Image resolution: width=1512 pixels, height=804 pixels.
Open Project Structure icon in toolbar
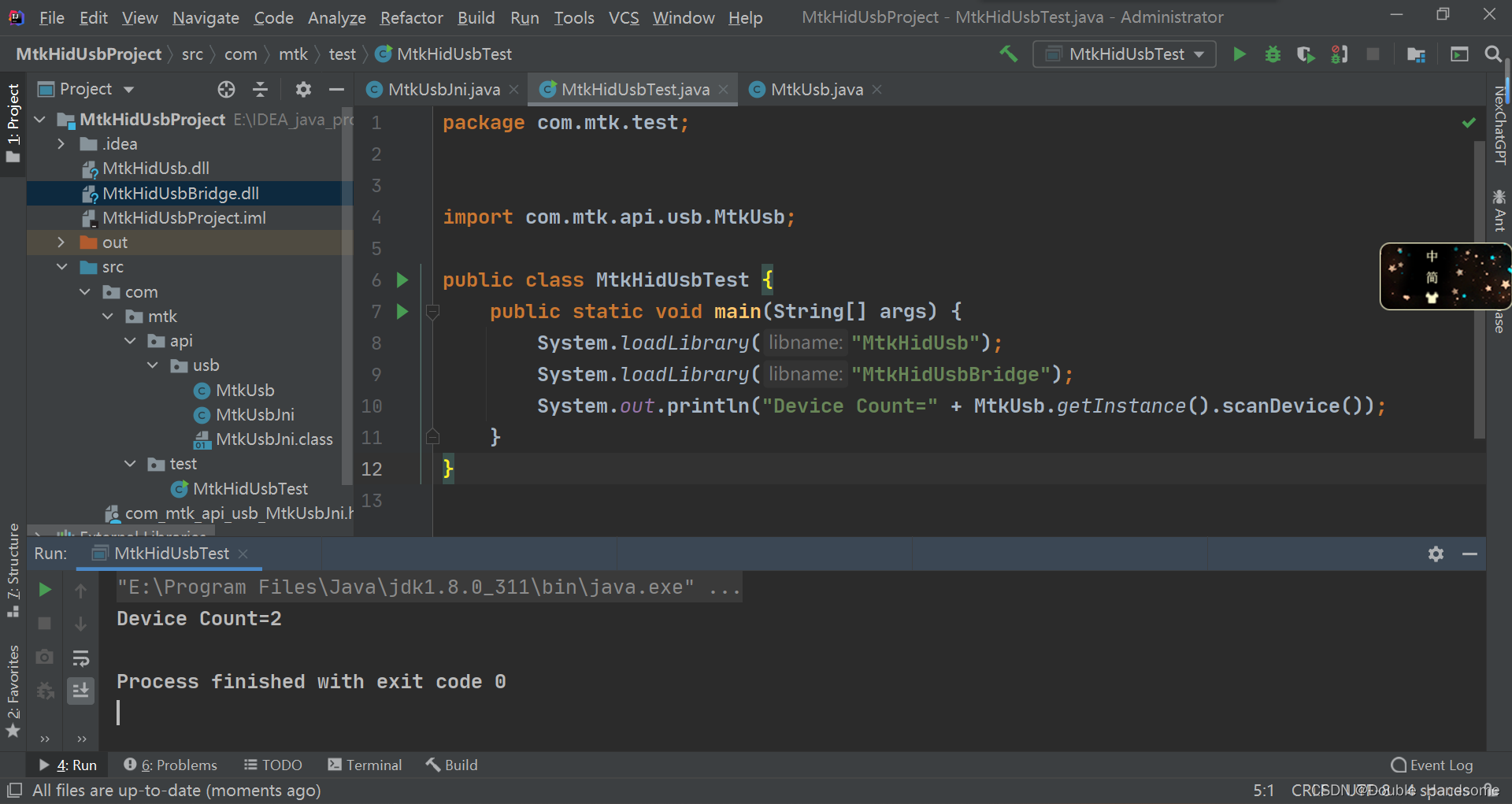pos(1416,54)
